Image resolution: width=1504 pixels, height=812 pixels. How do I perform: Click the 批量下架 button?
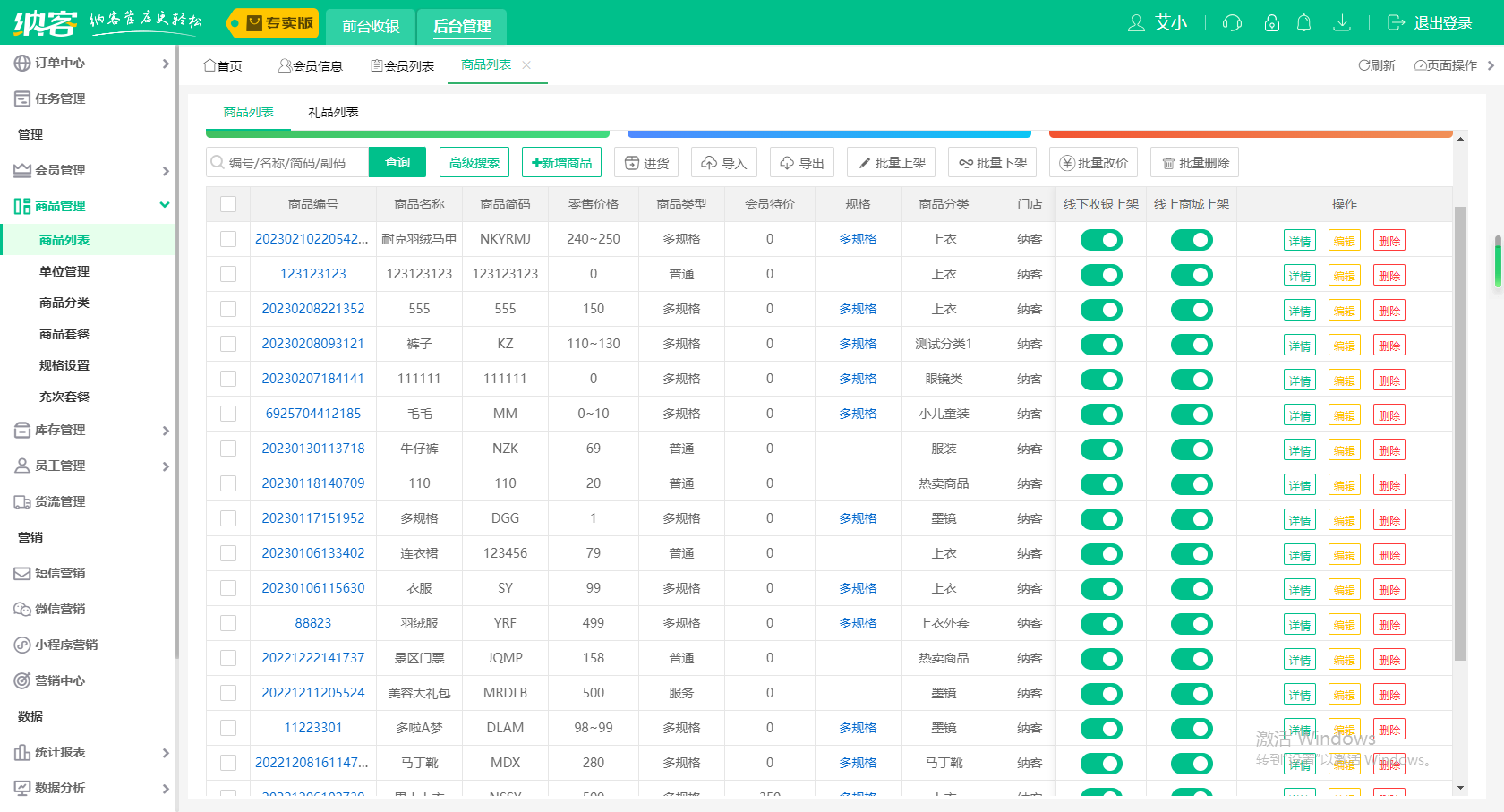coord(992,163)
